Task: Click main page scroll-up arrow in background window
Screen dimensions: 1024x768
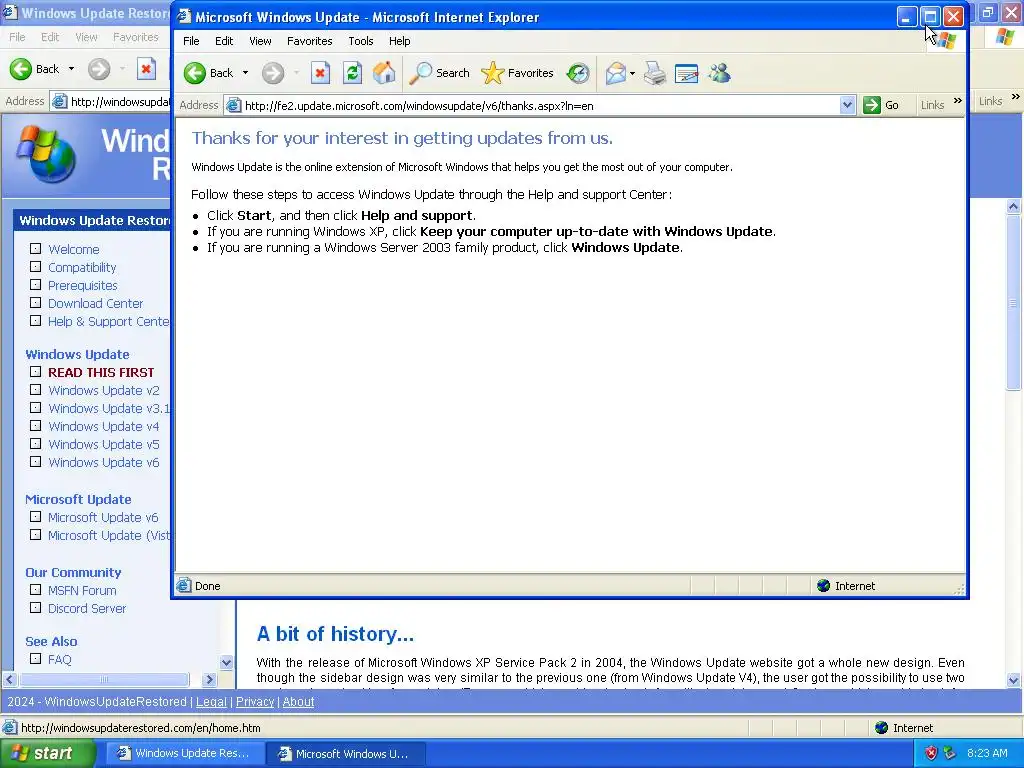Action: [x=1014, y=206]
